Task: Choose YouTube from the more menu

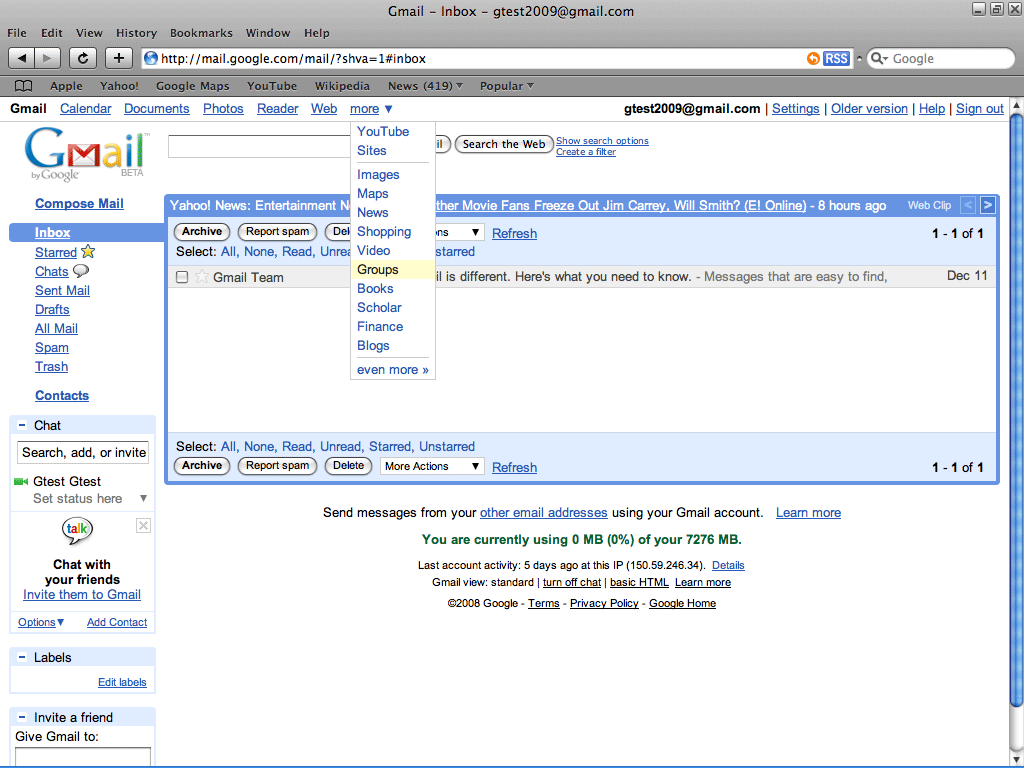Action: pos(383,131)
